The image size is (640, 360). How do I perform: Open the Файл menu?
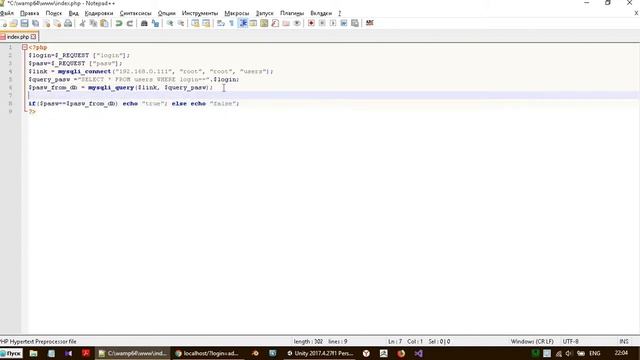click(x=7, y=13)
